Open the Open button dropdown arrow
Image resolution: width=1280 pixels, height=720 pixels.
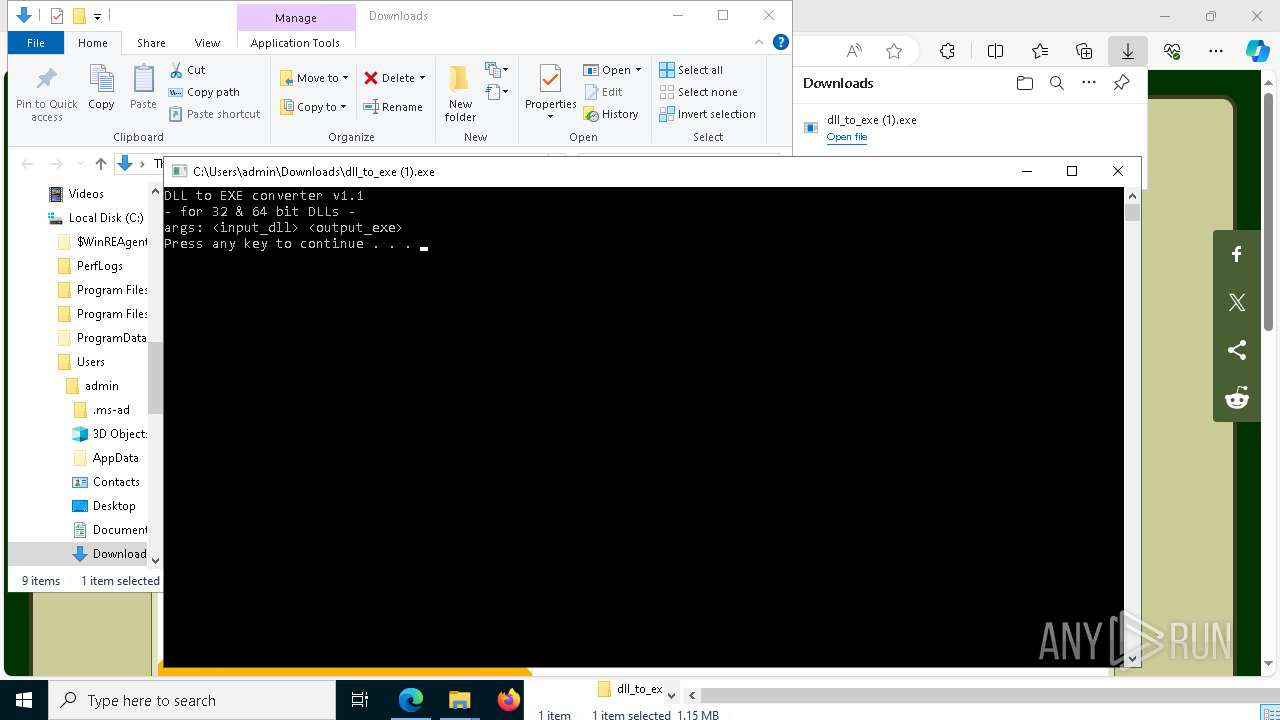pos(638,70)
